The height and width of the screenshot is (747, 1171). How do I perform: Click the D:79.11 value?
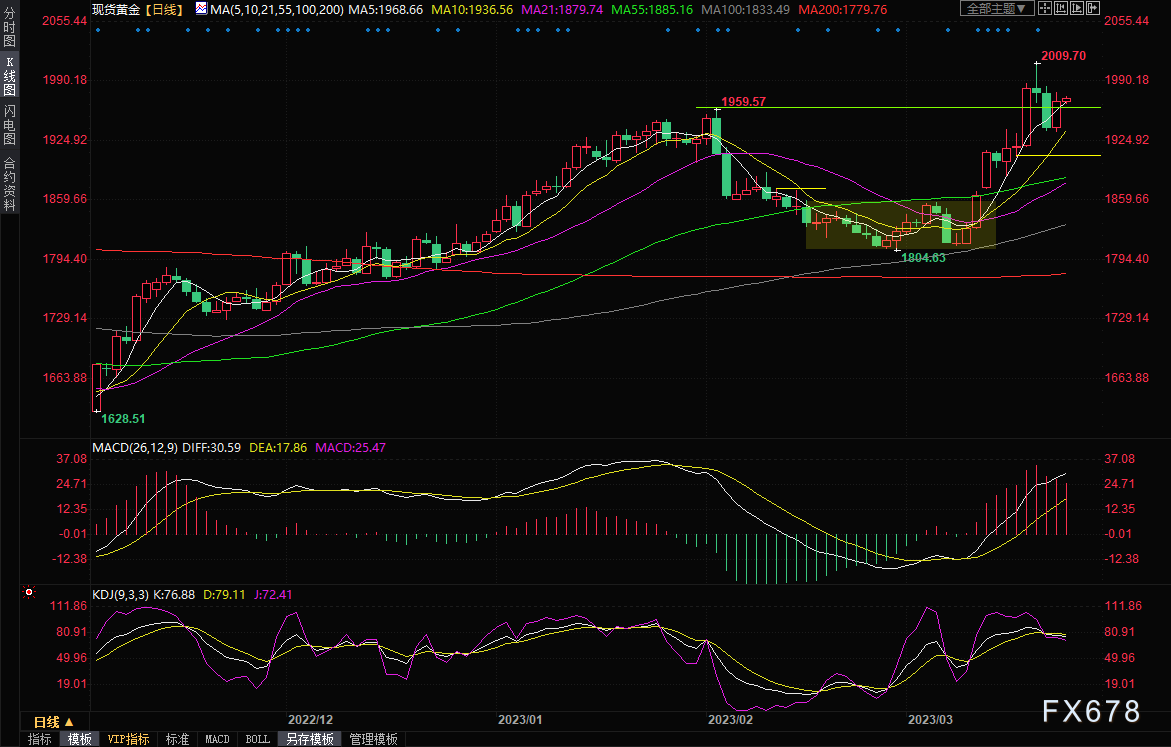pos(224,595)
